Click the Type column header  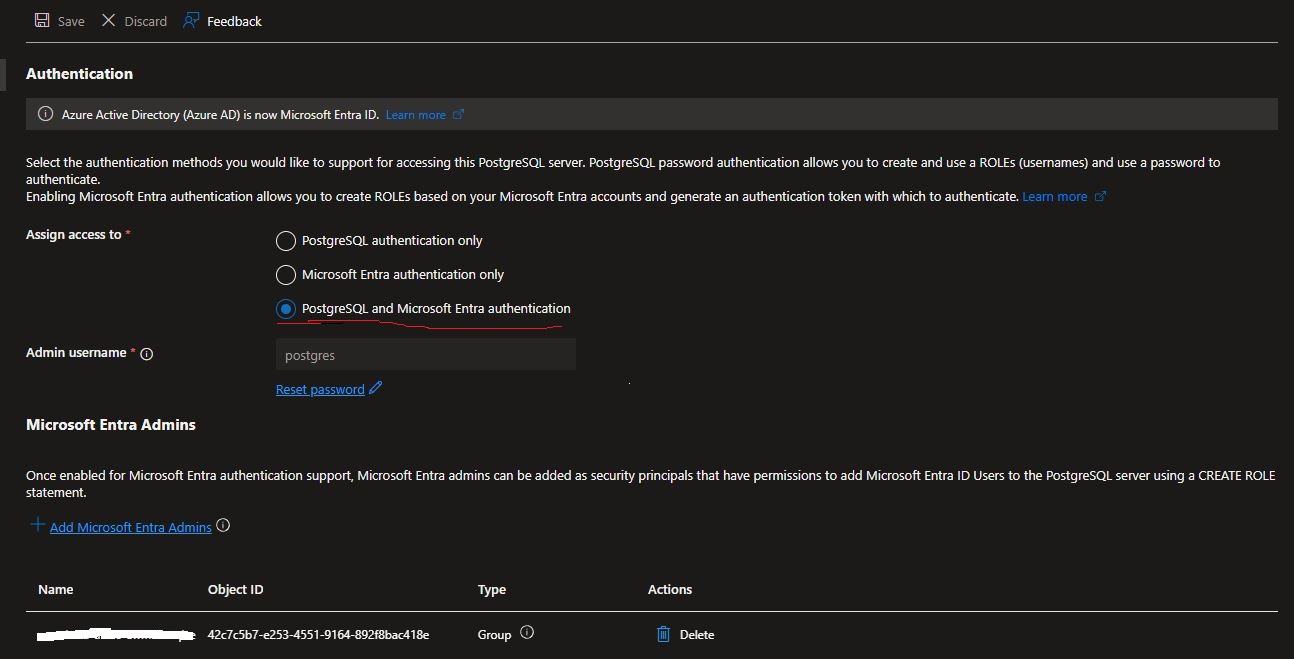pos(492,589)
